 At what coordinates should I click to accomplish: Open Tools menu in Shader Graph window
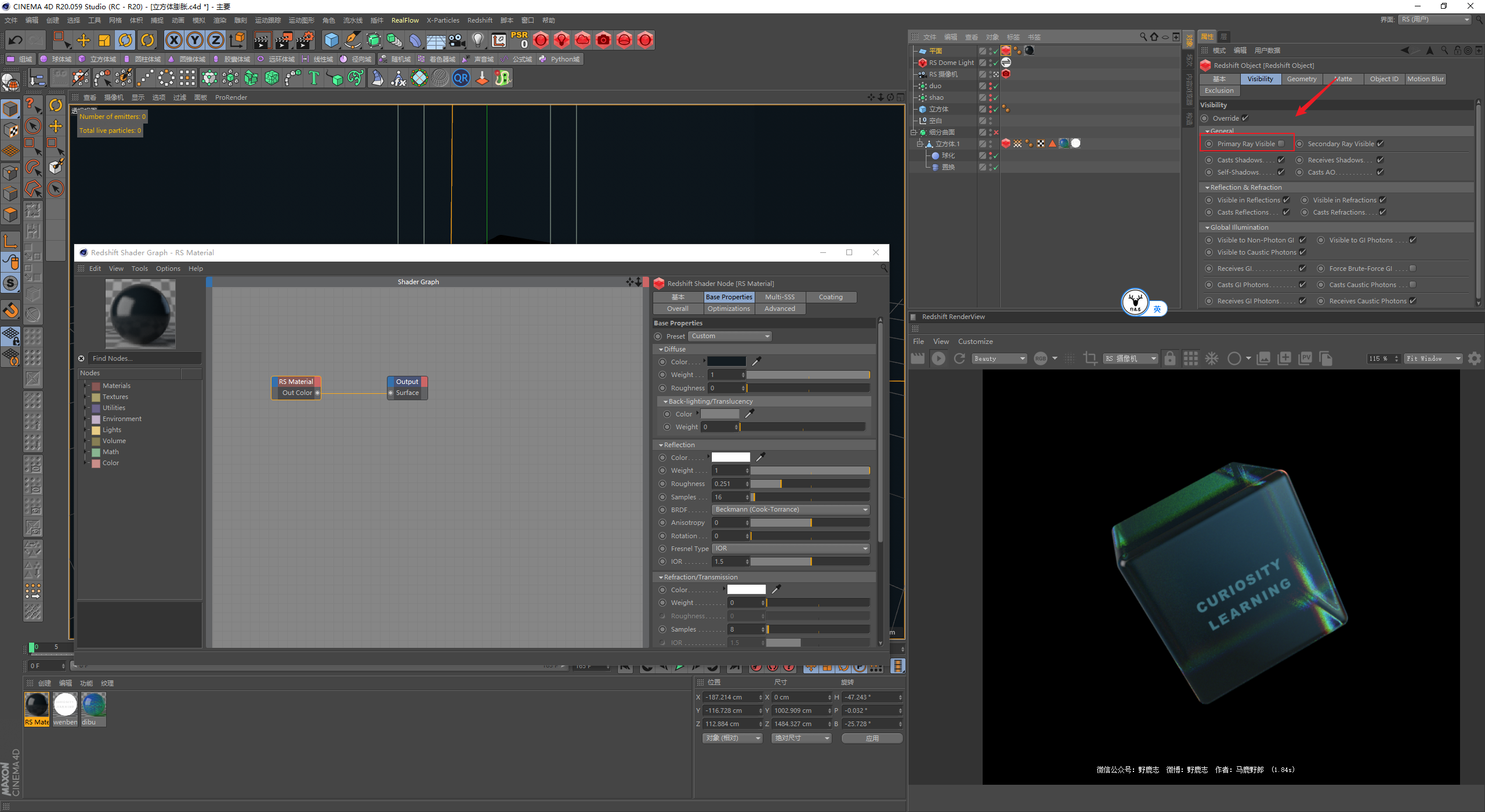click(x=139, y=269)
